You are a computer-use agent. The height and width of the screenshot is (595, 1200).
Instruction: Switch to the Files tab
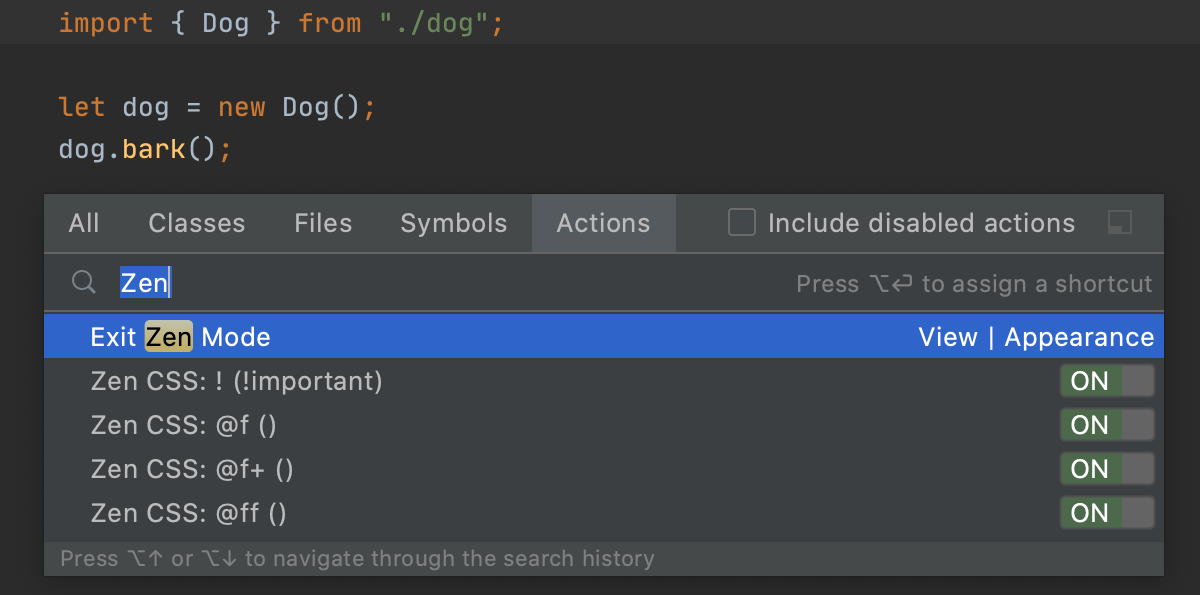point(323,223)
